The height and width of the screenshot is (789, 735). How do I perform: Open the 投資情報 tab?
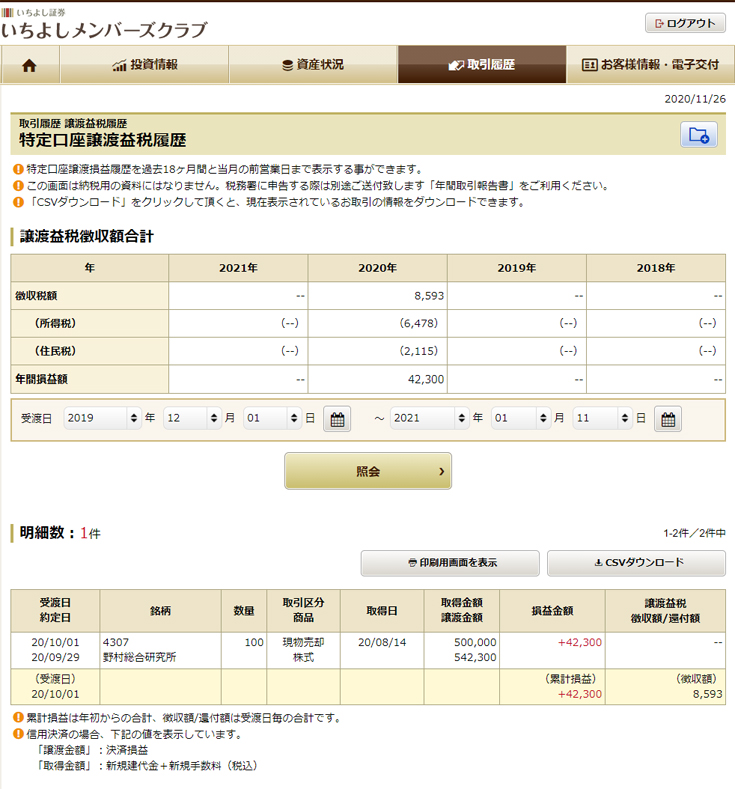(x=145, y=65)
